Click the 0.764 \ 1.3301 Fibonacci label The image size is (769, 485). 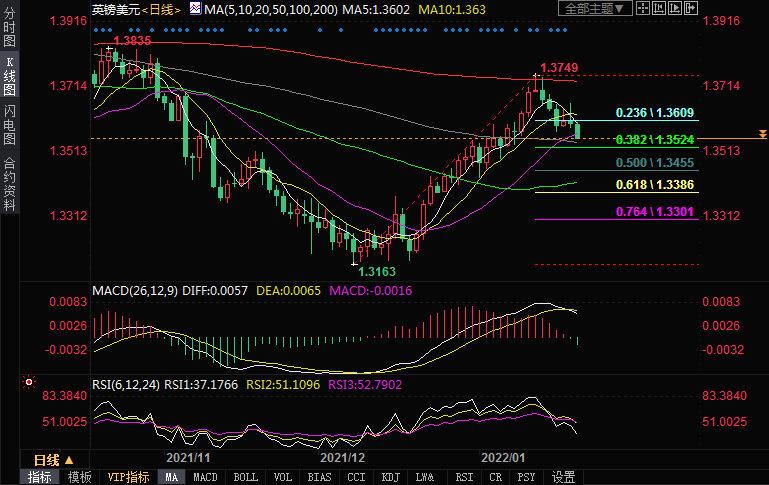(655, 212)
